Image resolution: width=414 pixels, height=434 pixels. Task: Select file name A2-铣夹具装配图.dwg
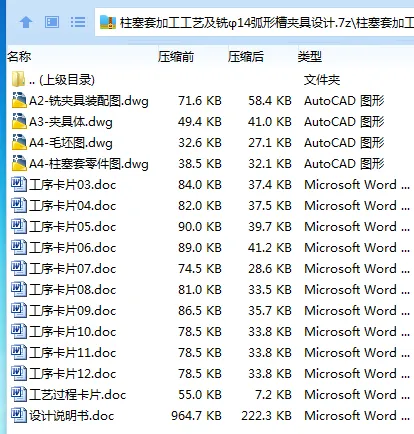click(x=89, y=101)
